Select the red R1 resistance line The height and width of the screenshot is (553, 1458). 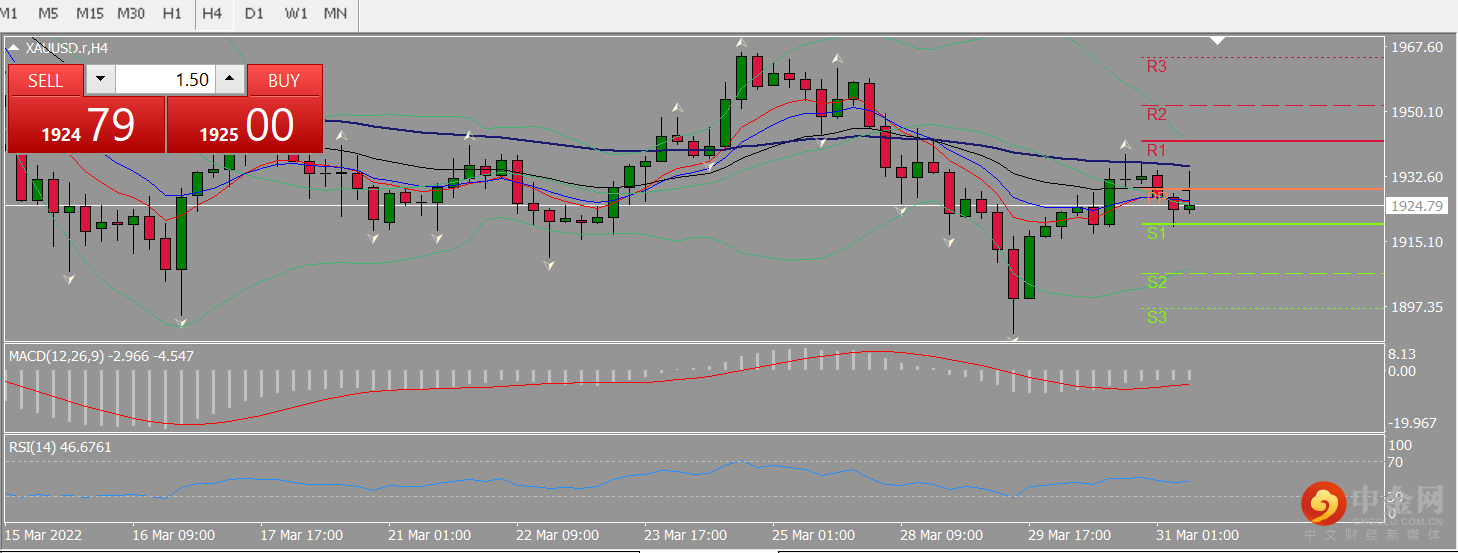pos(1260,141)
